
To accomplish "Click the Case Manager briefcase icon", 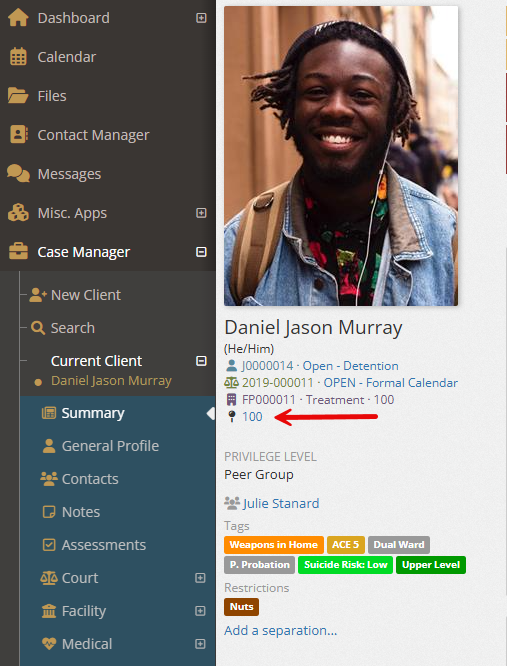I will [x=18, y=252].
